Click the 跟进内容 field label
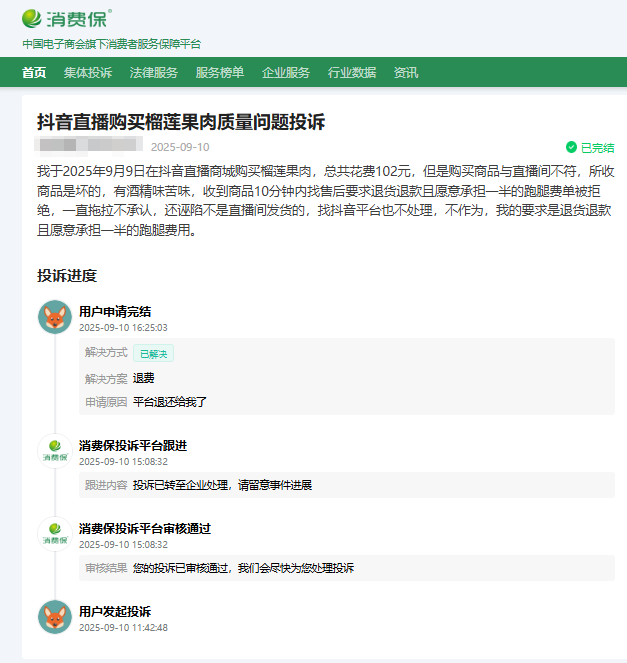Screen dimensions: 627x663 pos(106,485)
